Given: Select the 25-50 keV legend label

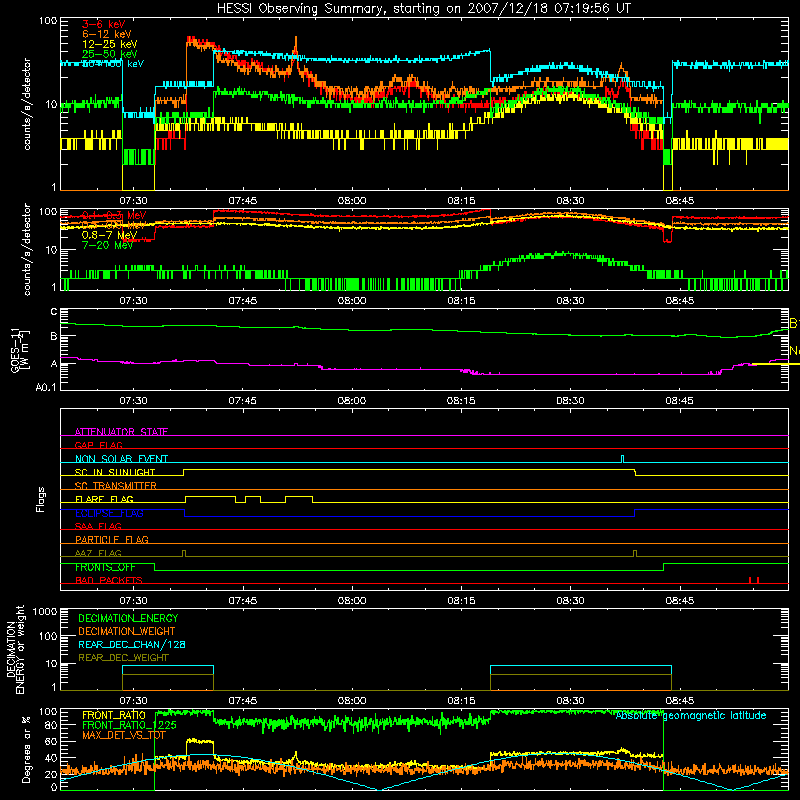Looking at the screenshot, I should (x=110, y=54).
